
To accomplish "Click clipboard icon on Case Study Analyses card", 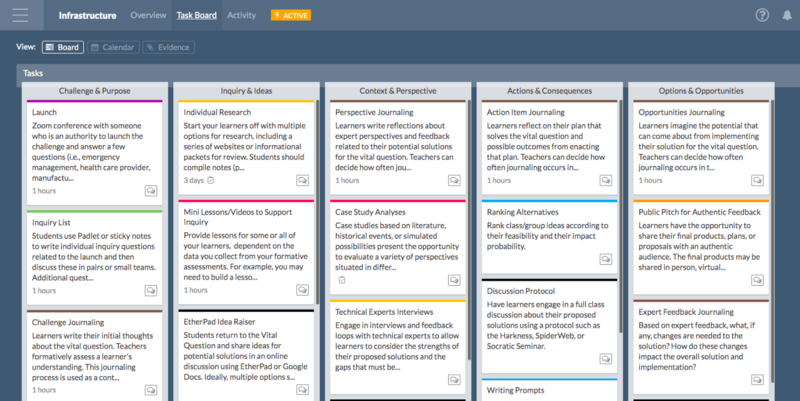I will 341,280.
